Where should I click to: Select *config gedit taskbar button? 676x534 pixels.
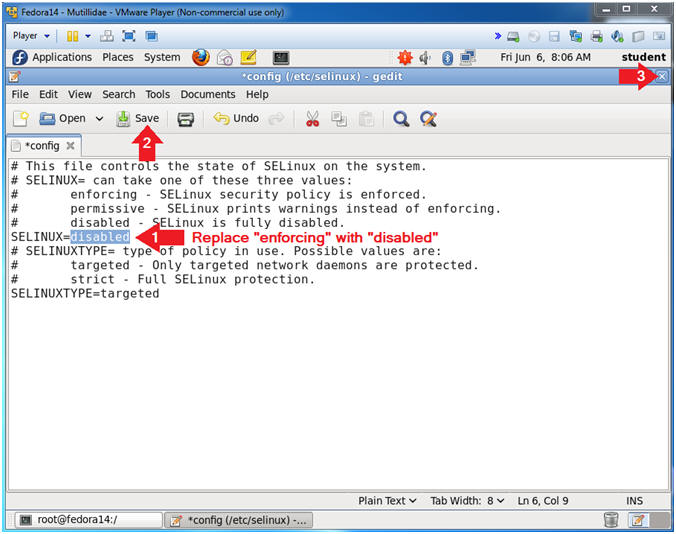coord(239,520)
